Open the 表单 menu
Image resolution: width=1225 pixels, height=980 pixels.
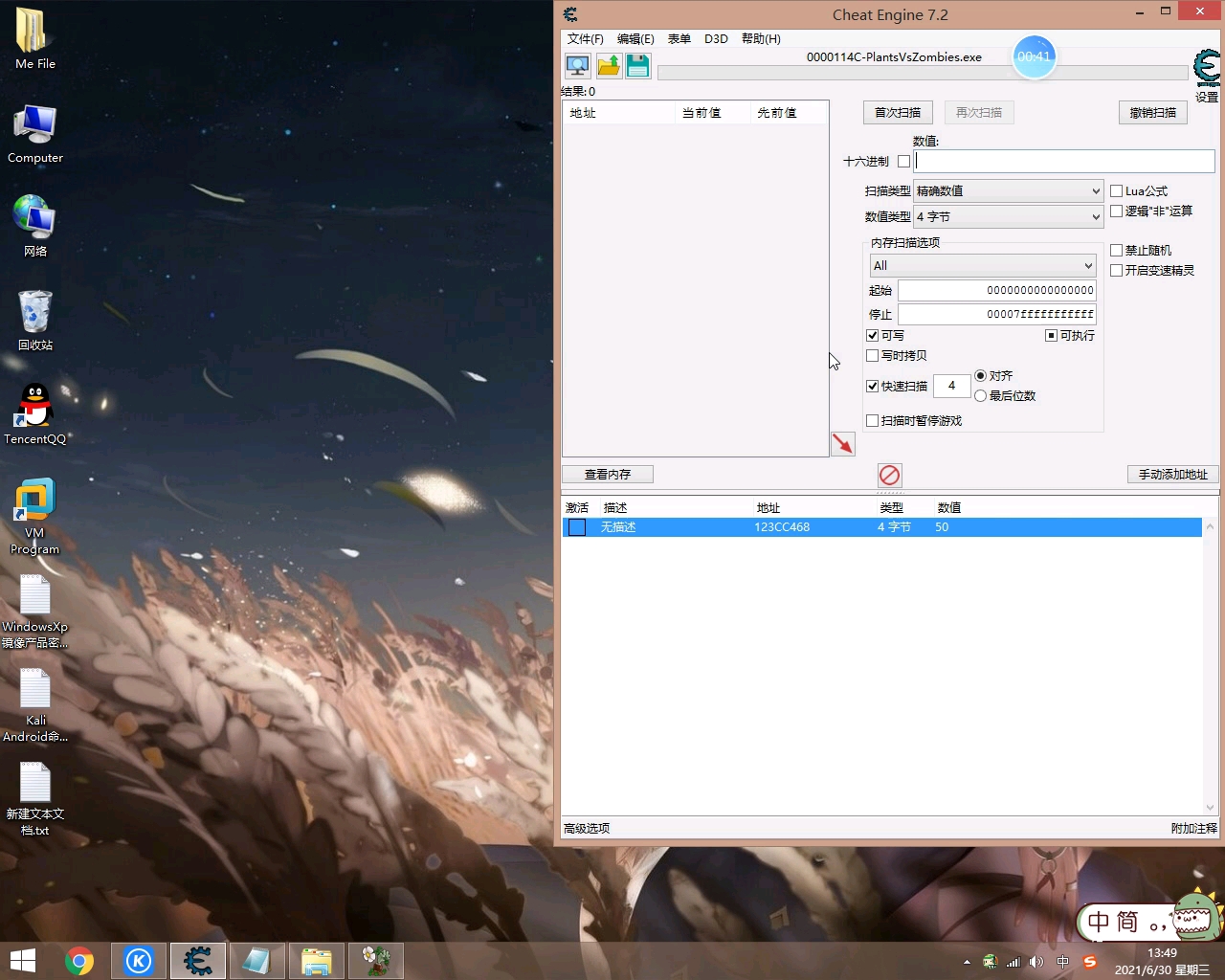click(x=679, y=39)
